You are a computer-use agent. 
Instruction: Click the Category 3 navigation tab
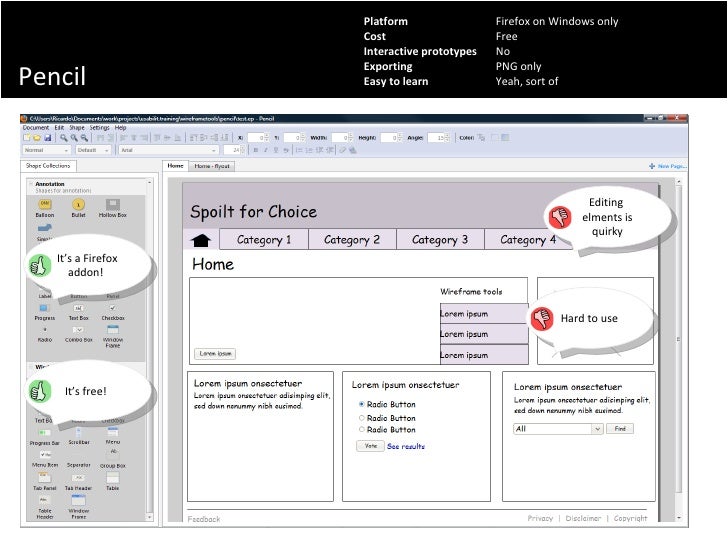pos(440,240)
